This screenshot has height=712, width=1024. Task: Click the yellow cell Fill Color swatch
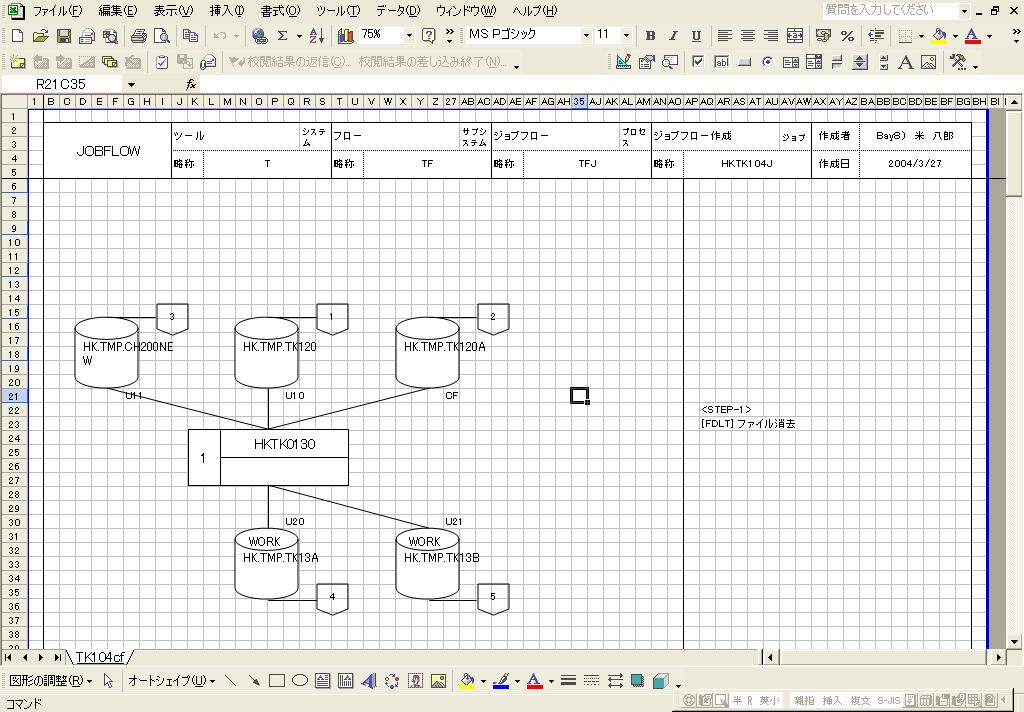(x=939, y=35)
